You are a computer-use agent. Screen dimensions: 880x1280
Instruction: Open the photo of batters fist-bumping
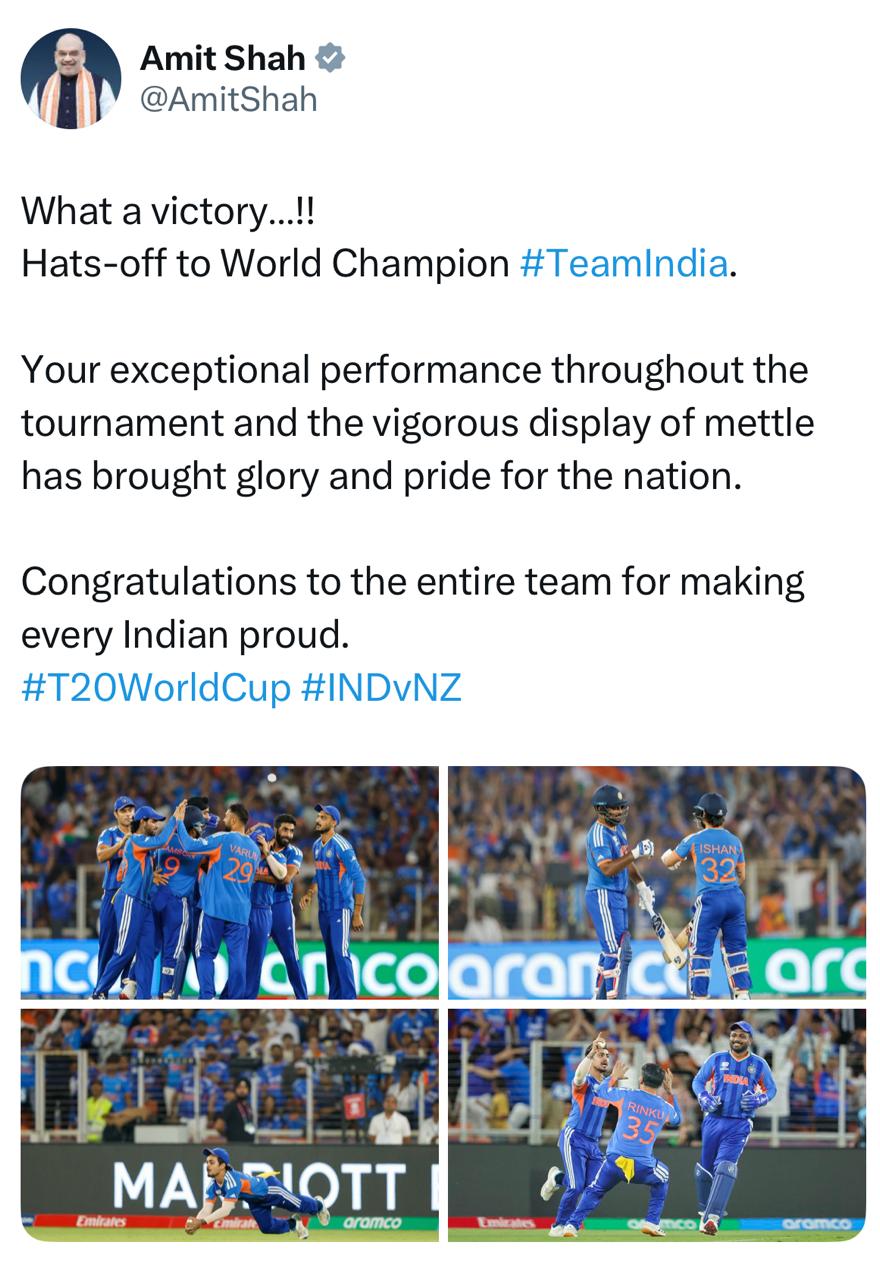pos(656,882)
